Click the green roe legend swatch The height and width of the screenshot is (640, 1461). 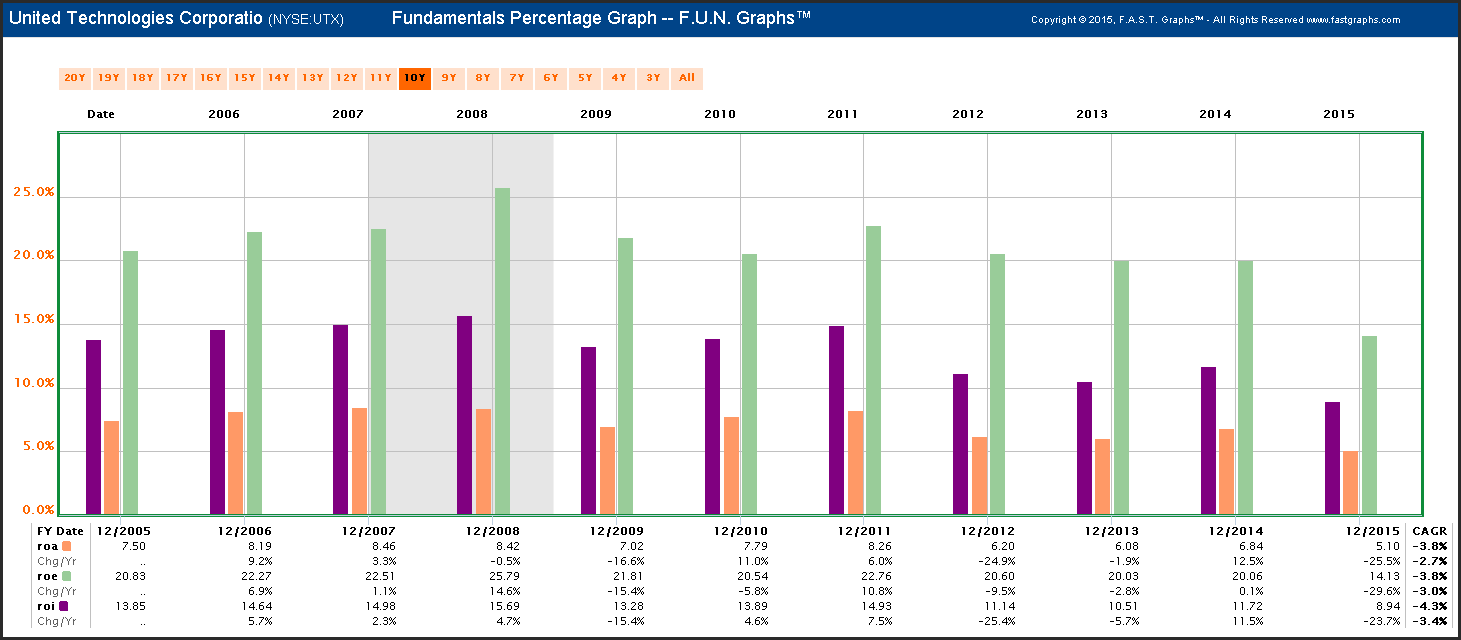[x=66, y=576]
